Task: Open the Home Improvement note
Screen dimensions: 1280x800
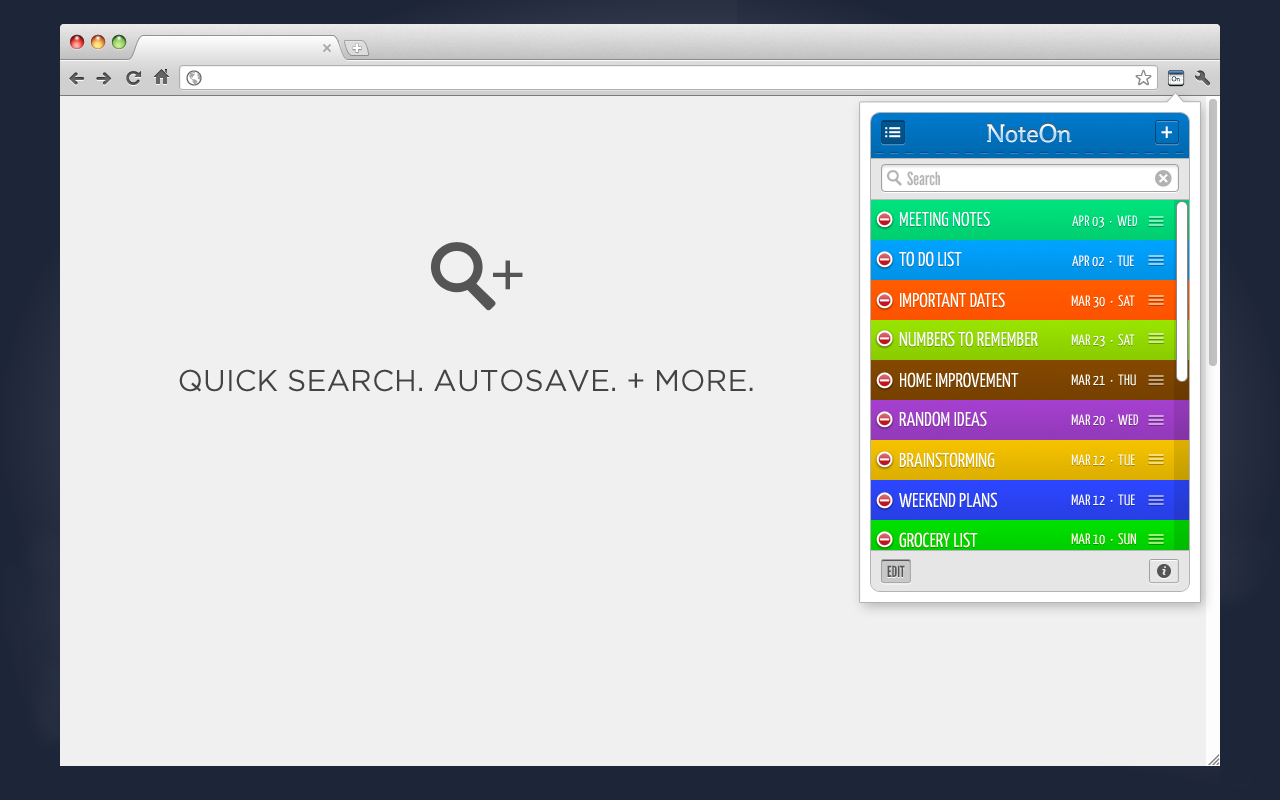Action: [x=1023, y=380]
